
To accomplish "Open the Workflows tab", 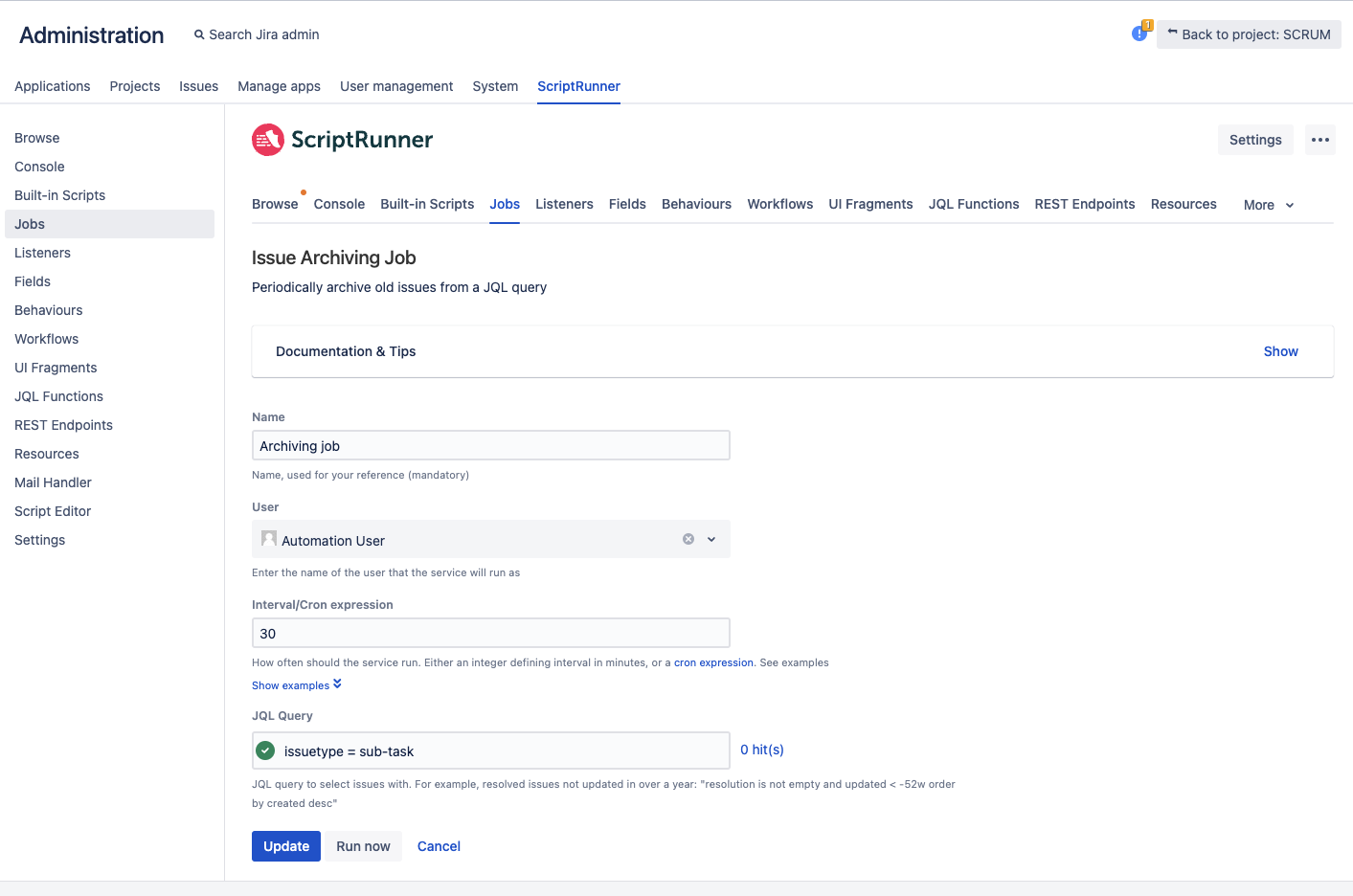I will [x=780, y=204].
